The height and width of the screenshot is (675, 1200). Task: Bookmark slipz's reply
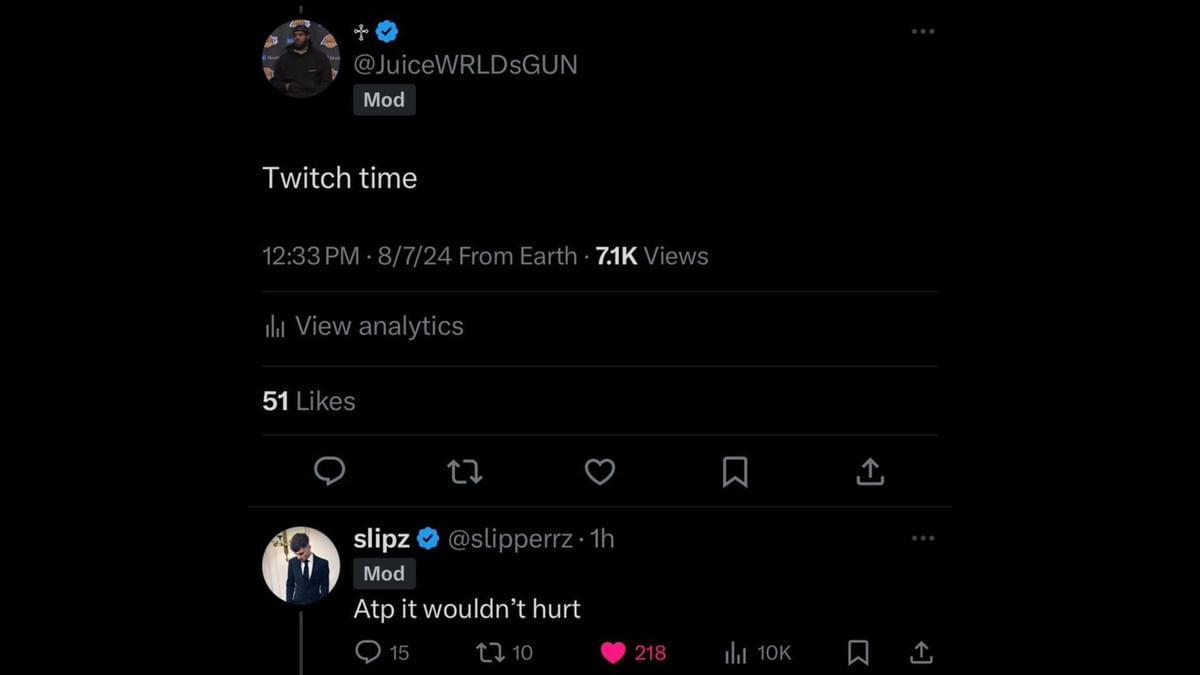pos(858,653)
